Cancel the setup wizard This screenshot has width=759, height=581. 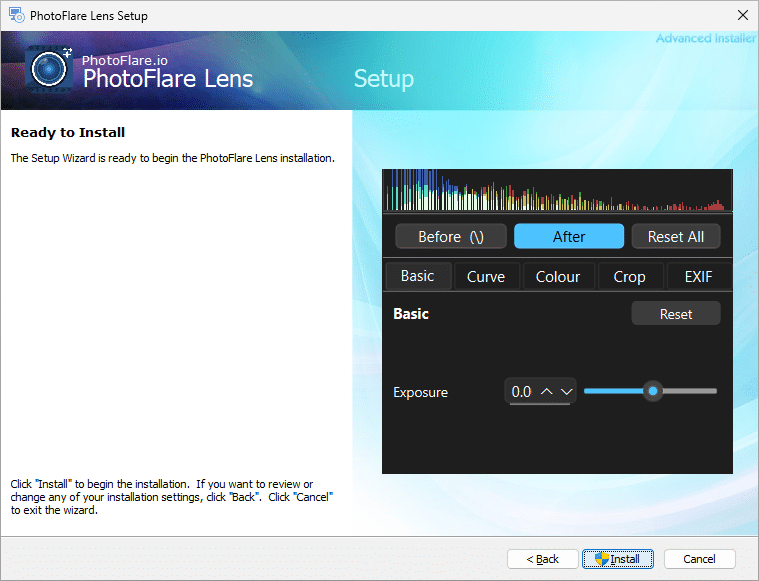pyautogui.click(x=699, y=559)
